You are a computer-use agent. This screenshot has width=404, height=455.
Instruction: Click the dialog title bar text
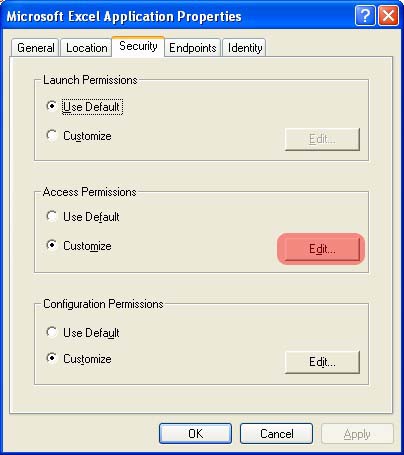[124, 16]
